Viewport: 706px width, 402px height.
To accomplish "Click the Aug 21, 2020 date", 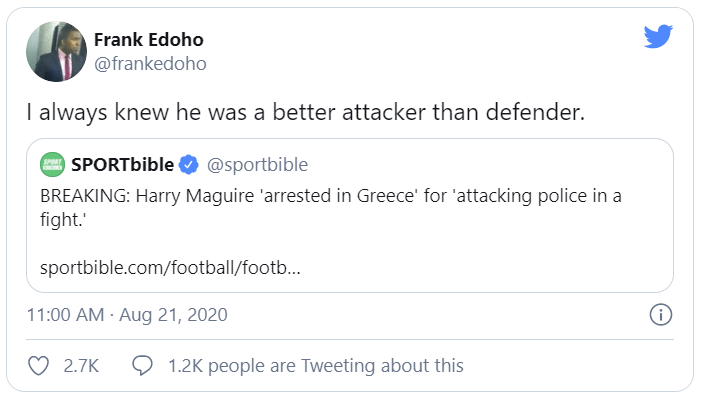I will tap(173, 315).
